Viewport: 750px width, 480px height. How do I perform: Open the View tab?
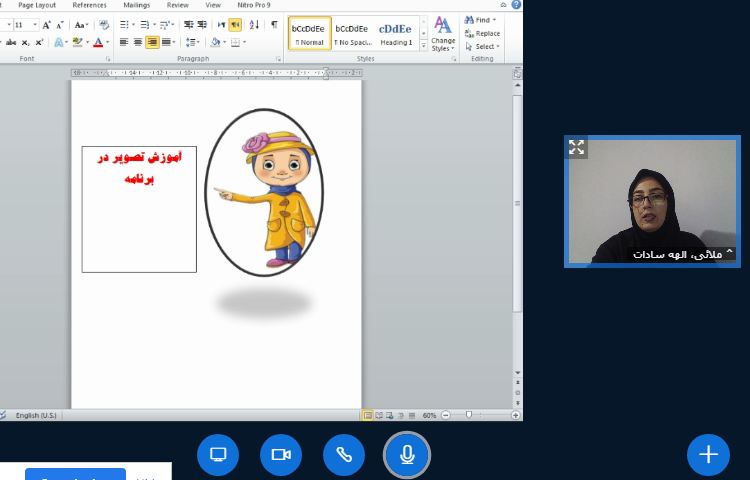click(213, 5)
